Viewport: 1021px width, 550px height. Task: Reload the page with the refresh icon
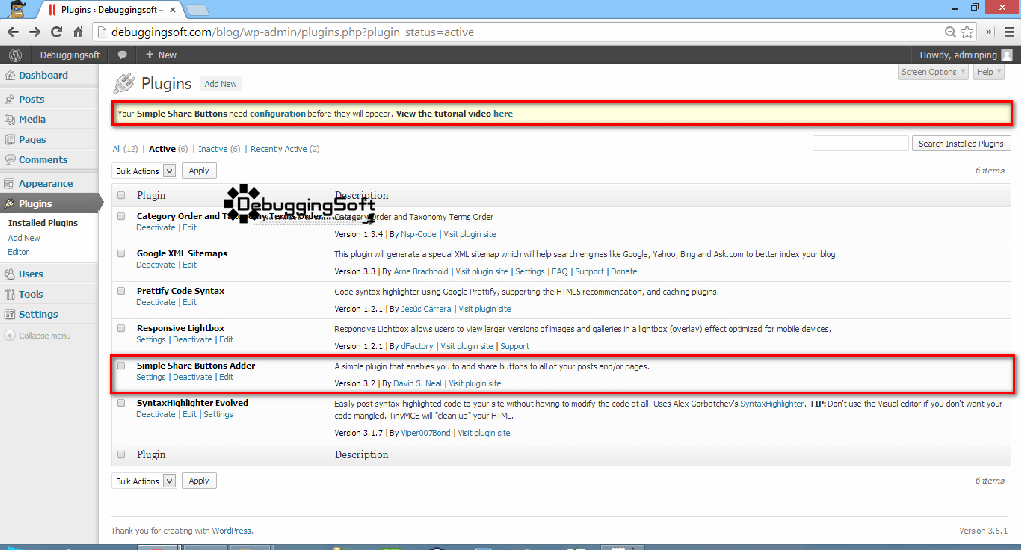(x=57, y=32)
